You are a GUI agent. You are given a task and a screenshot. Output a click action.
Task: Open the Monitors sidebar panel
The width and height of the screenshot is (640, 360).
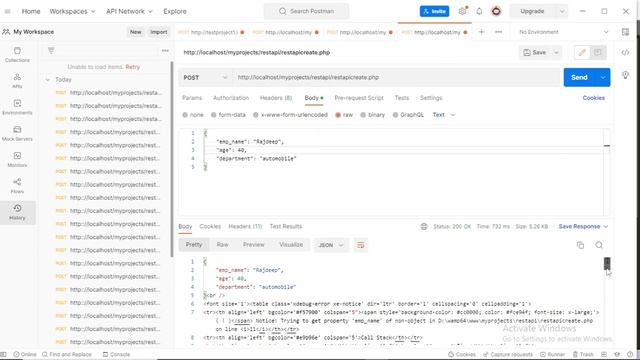pyautogui.click(x=17, y=160)
